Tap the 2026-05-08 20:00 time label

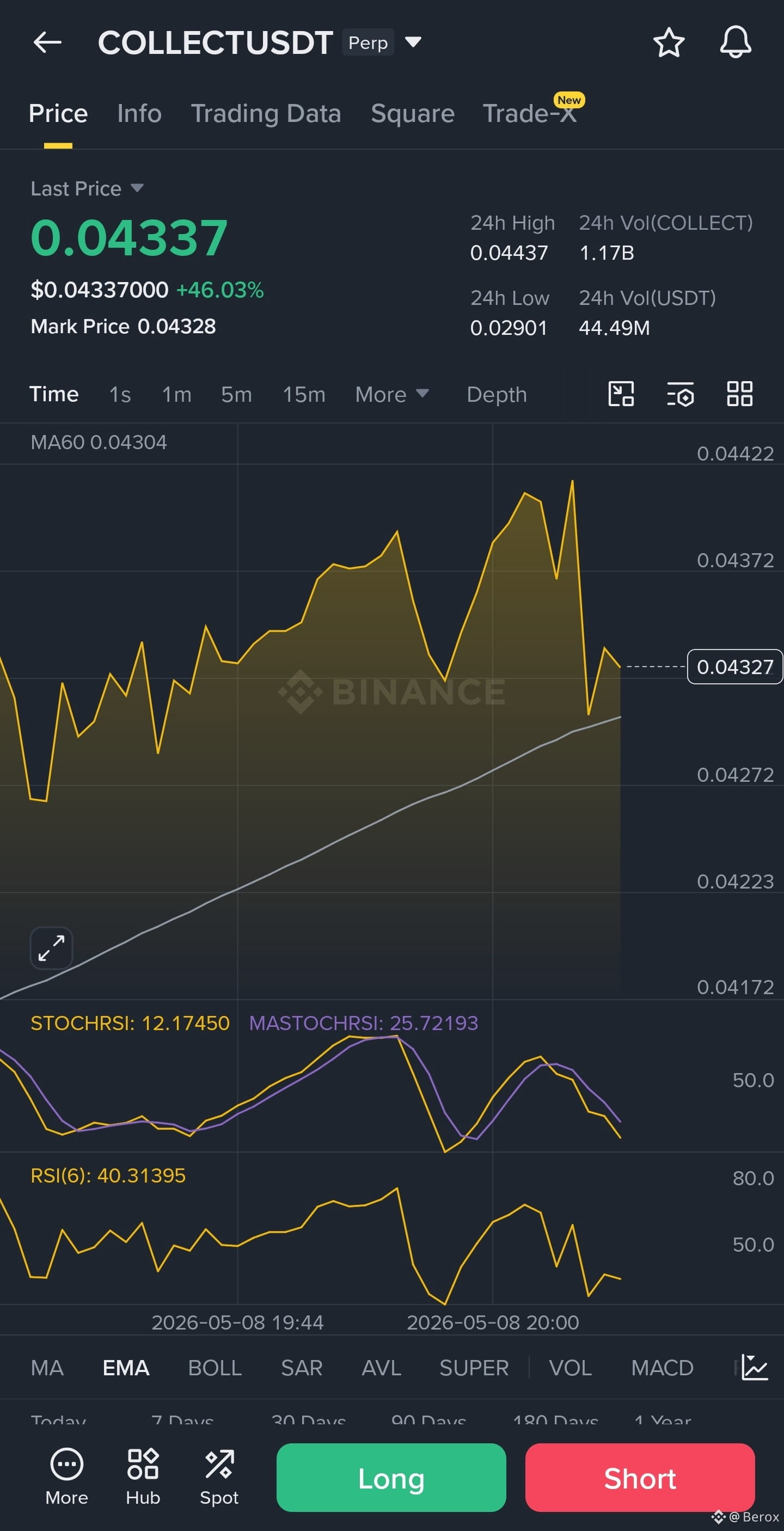[493, 1322]
